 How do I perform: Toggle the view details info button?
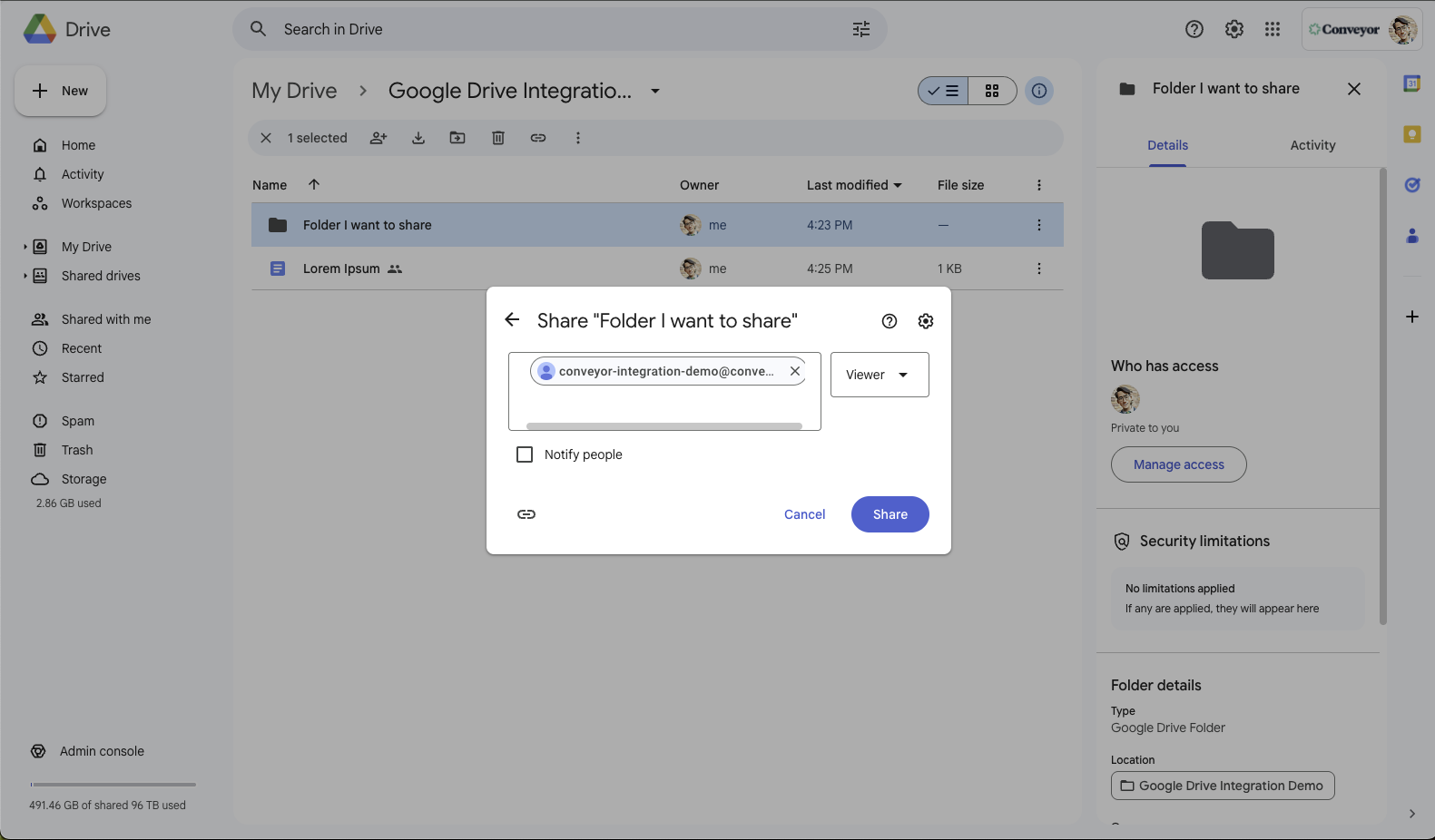tap(1039, 91)
